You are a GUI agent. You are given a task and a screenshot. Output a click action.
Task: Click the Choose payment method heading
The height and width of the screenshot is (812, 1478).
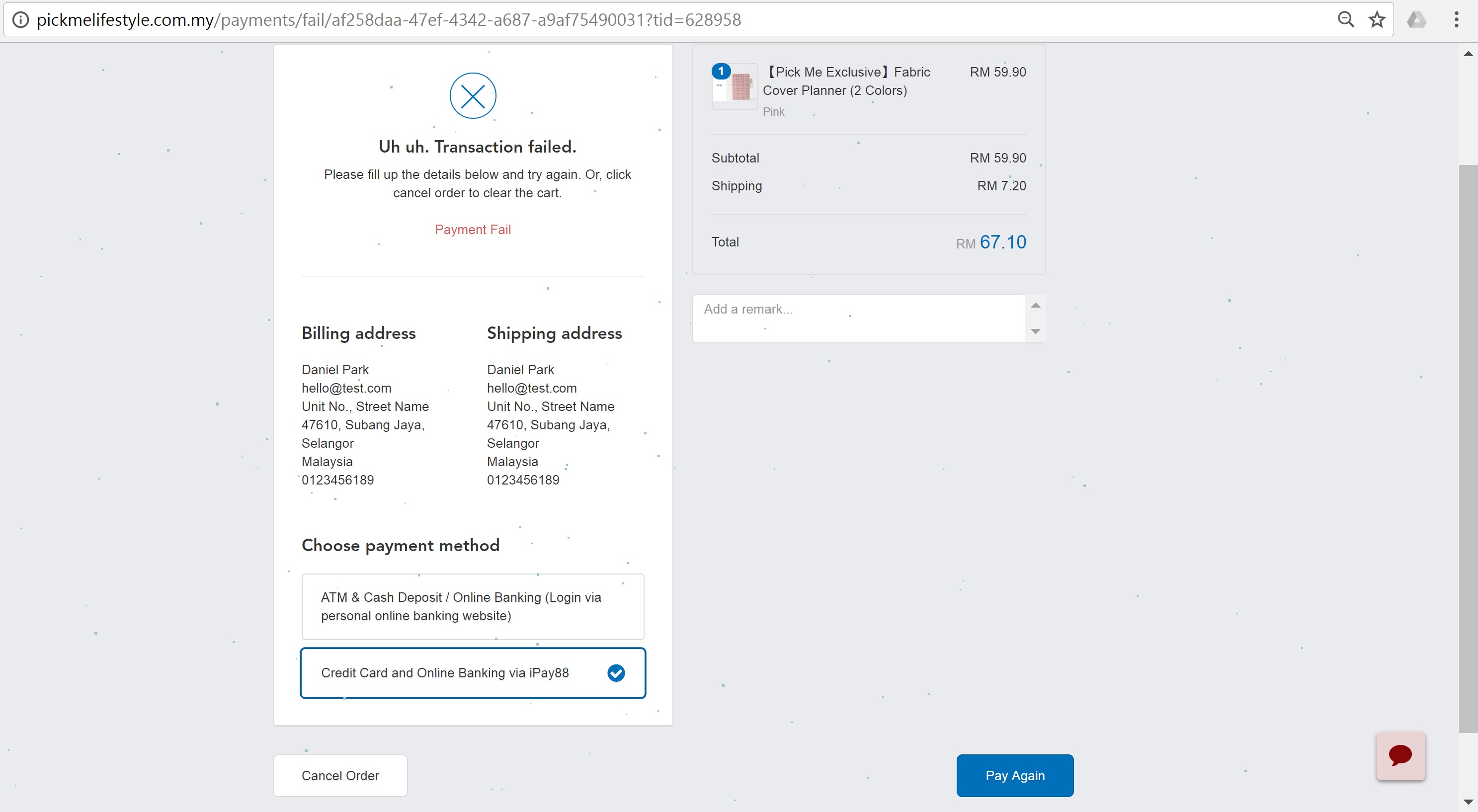click(x=401, y=545)
